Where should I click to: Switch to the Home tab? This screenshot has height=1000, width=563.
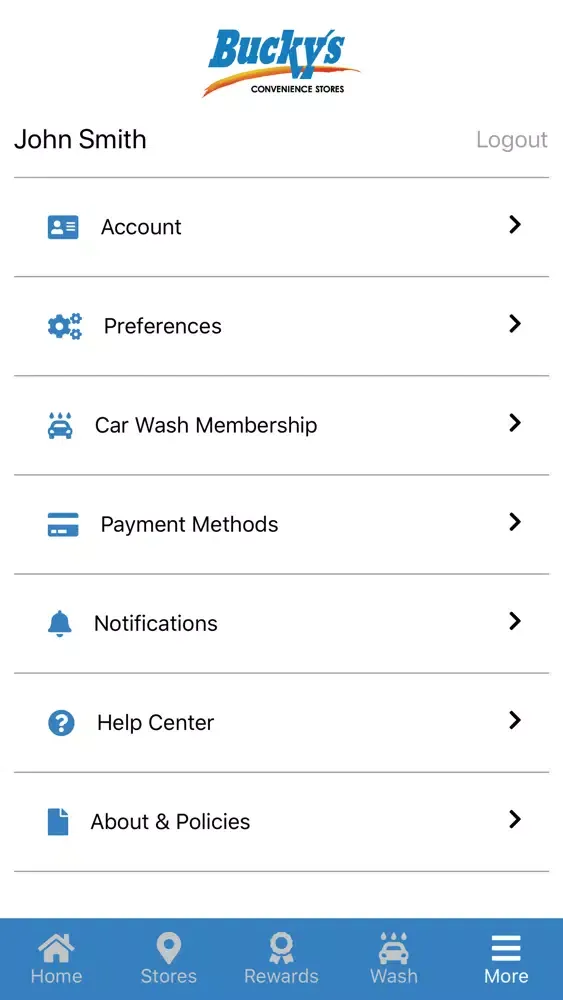[x=56, y=959]
